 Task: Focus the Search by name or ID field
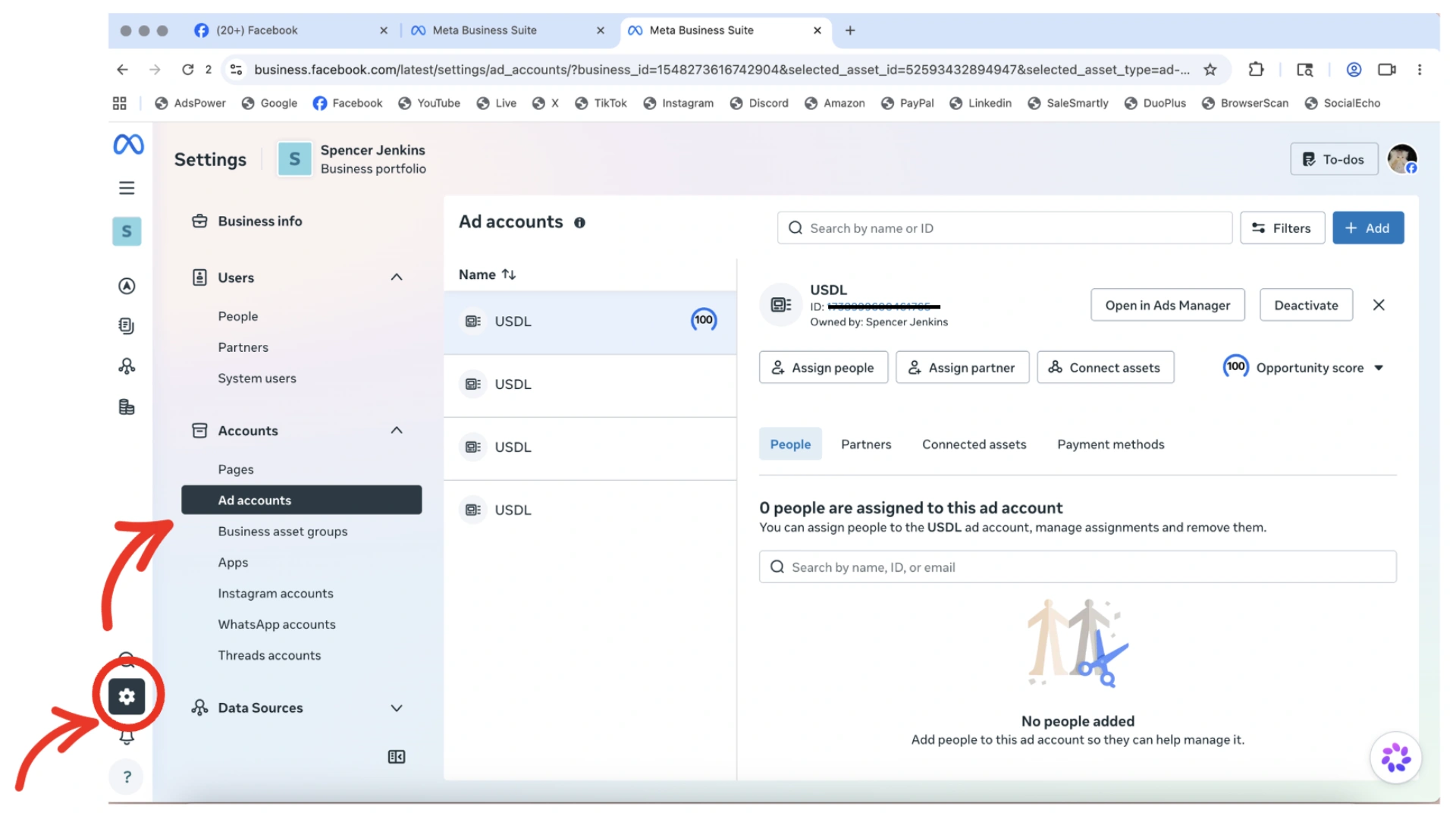click(1004, 228)
